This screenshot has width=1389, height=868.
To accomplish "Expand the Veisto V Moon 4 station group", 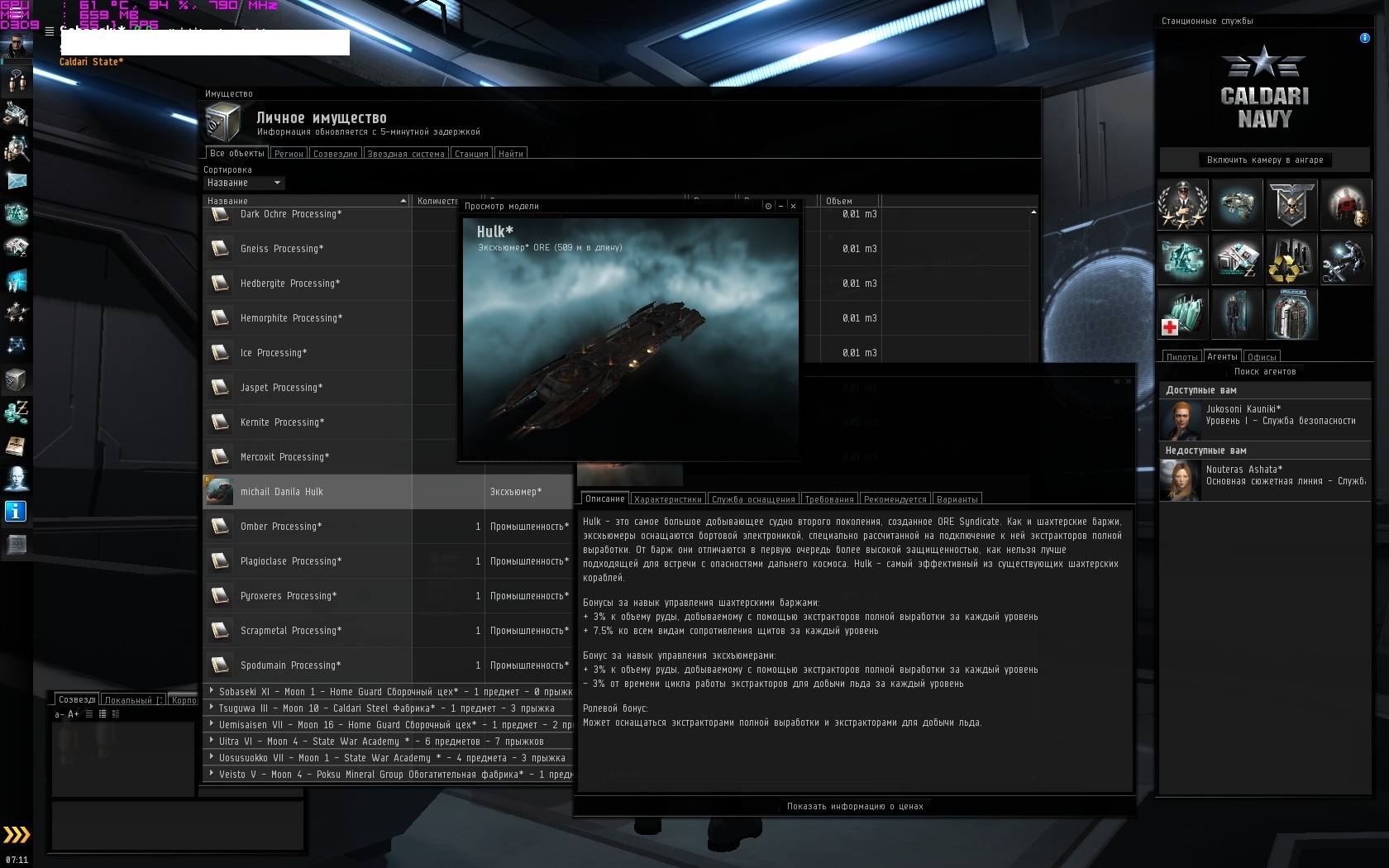I will click(x=212, y=774).
